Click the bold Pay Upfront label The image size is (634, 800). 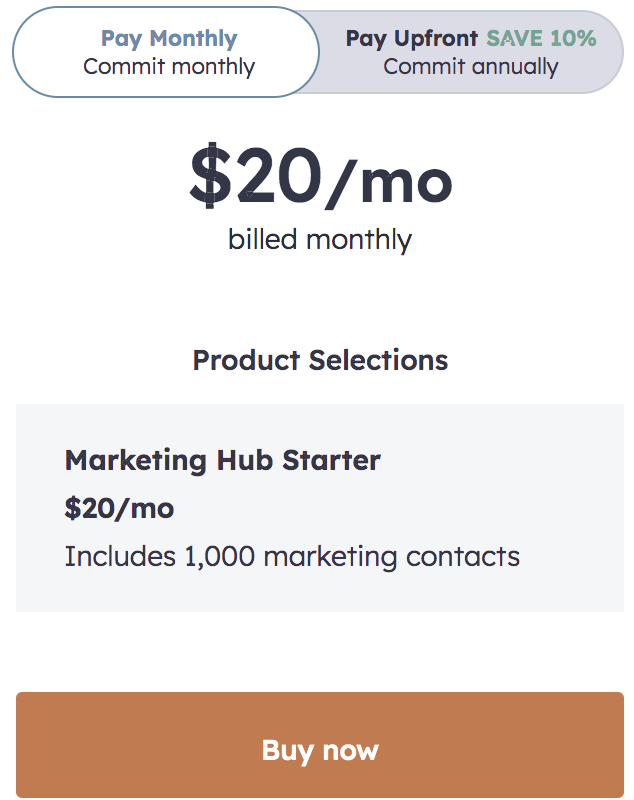[412, 39]
